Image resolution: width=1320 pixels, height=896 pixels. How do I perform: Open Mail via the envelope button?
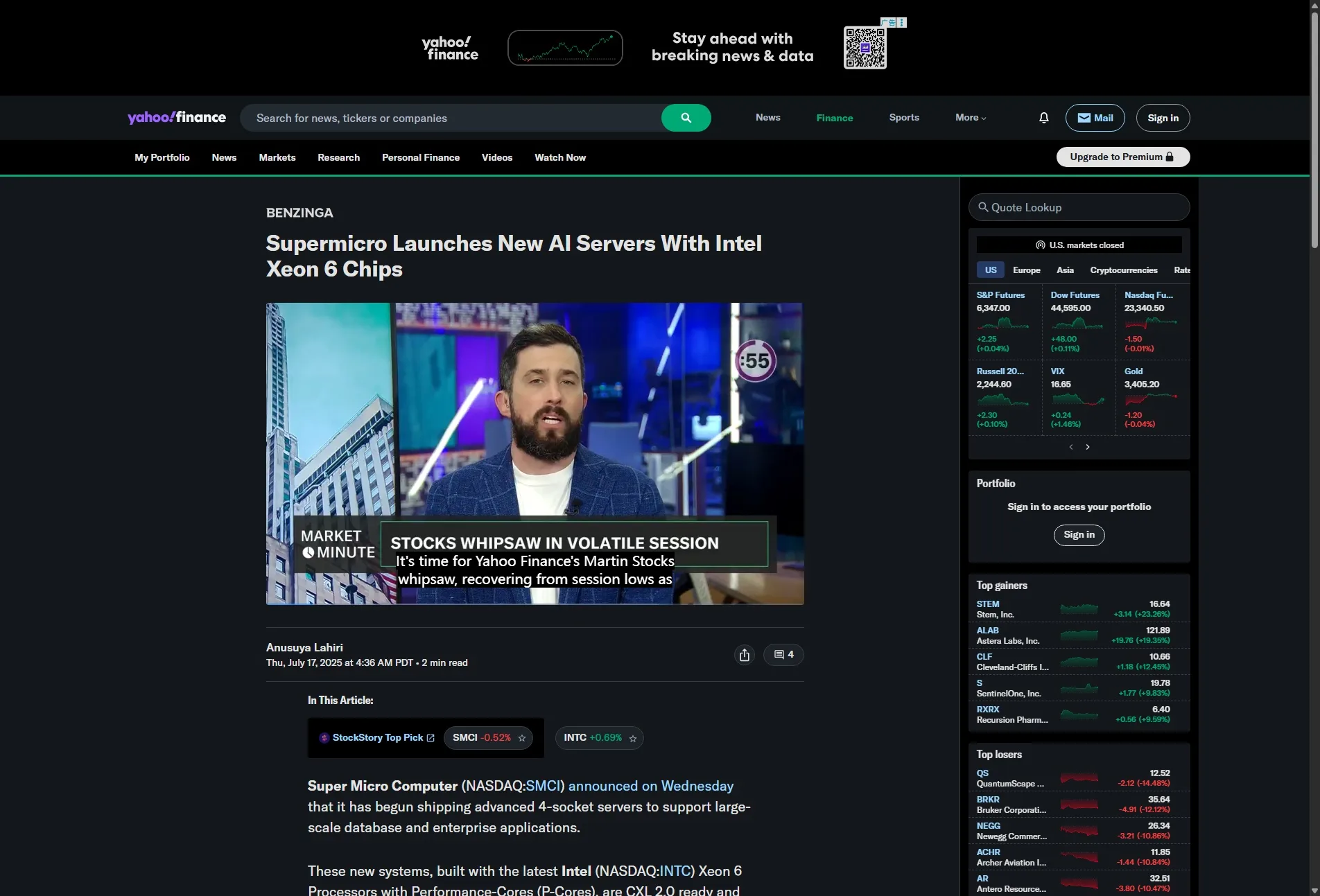point(1095,118)
